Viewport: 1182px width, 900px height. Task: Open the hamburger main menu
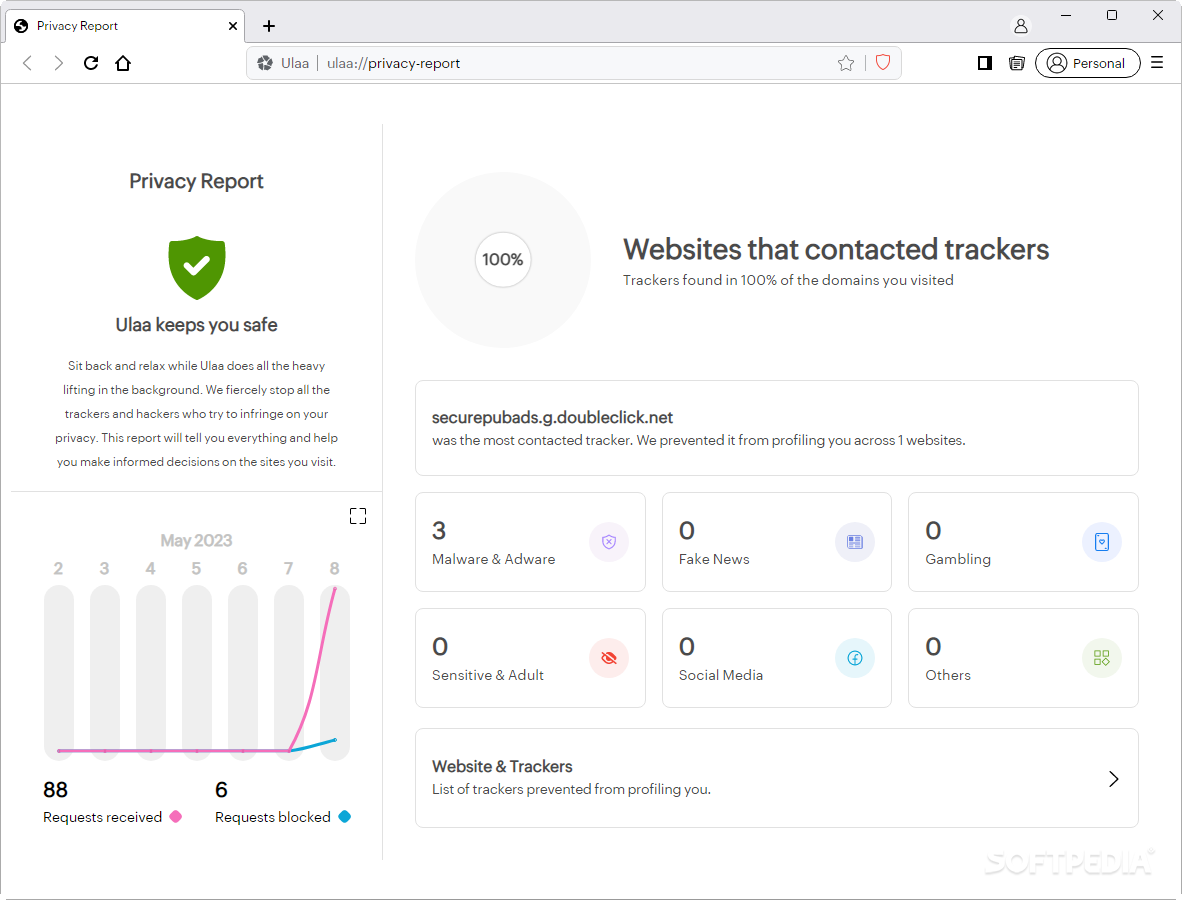[1157, 63]
